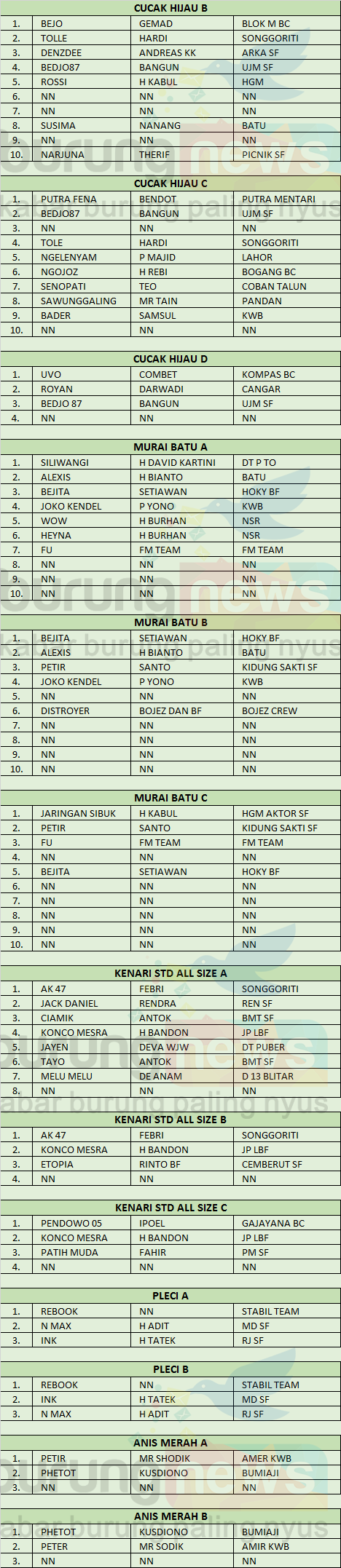
Task: Select the JACK DANIEL cell
Action: coord(82,1003)
